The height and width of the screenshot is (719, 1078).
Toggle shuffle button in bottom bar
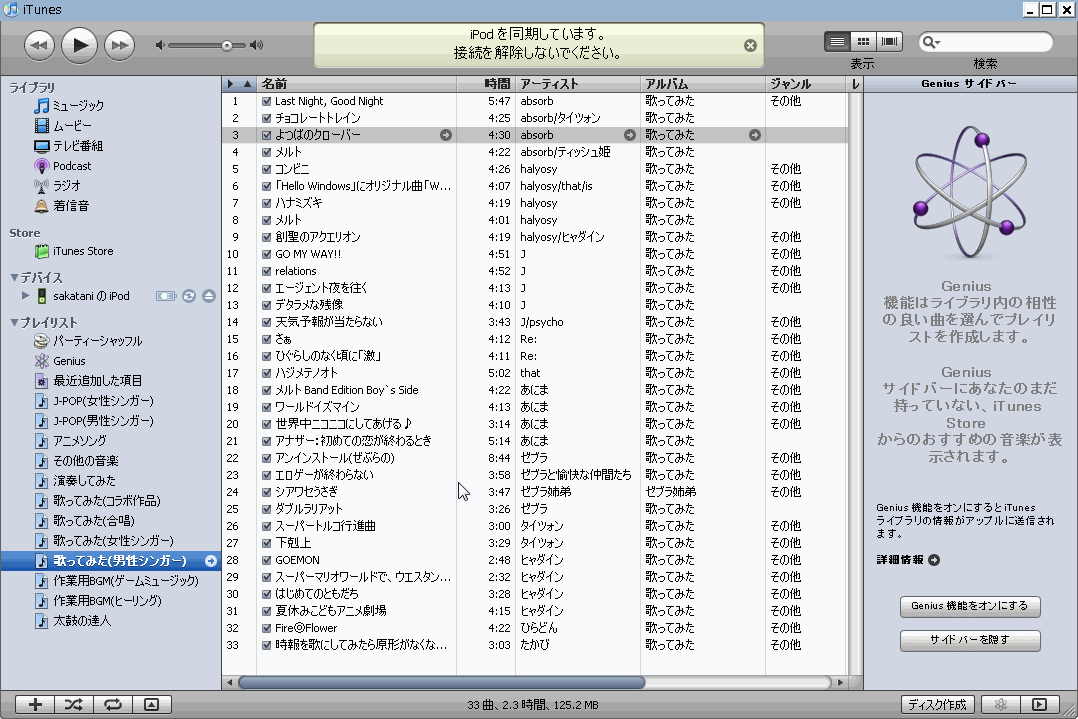(x=74, y=705)
